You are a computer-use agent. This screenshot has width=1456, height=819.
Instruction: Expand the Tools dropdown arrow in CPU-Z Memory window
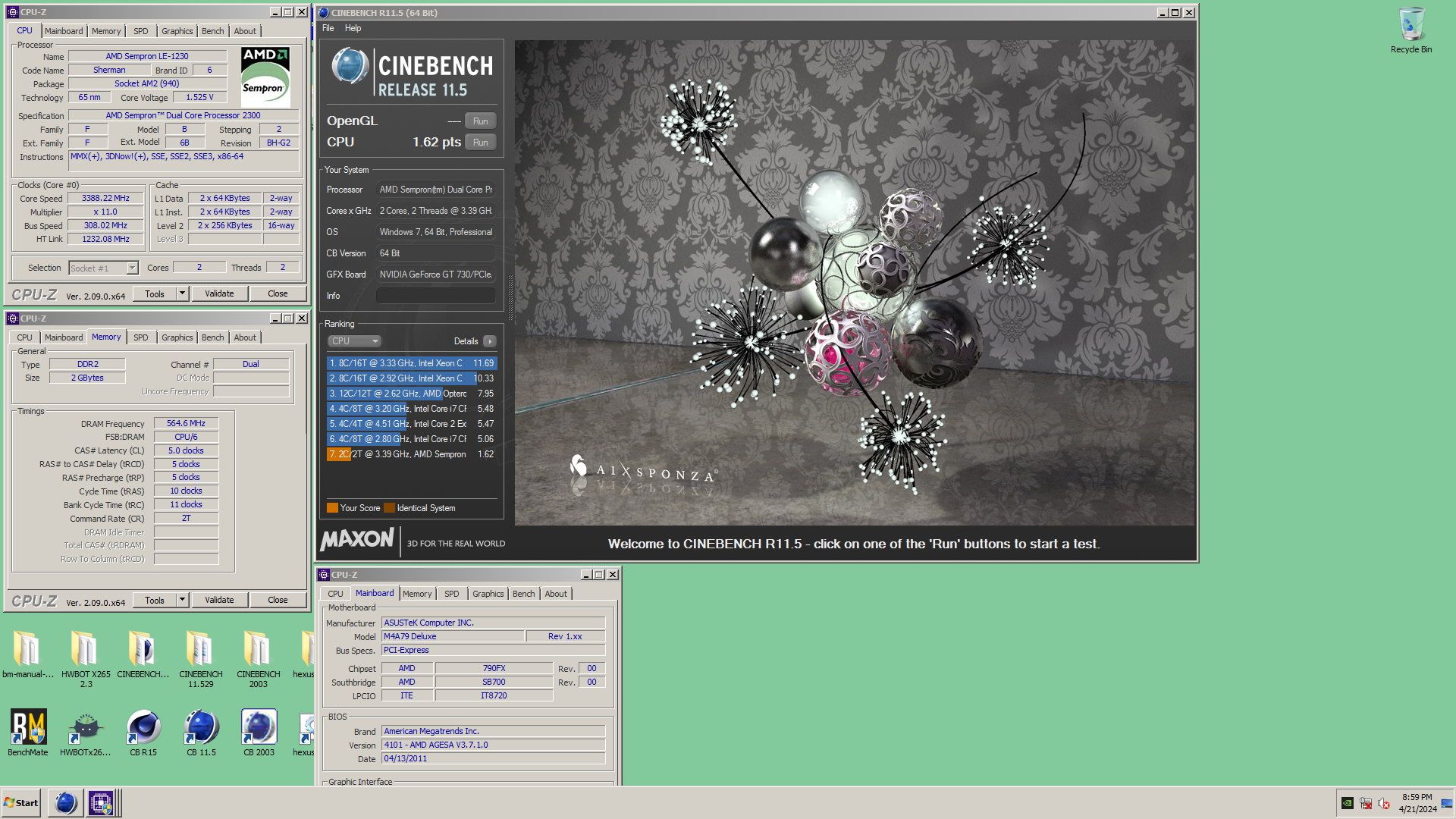(182, 600)
